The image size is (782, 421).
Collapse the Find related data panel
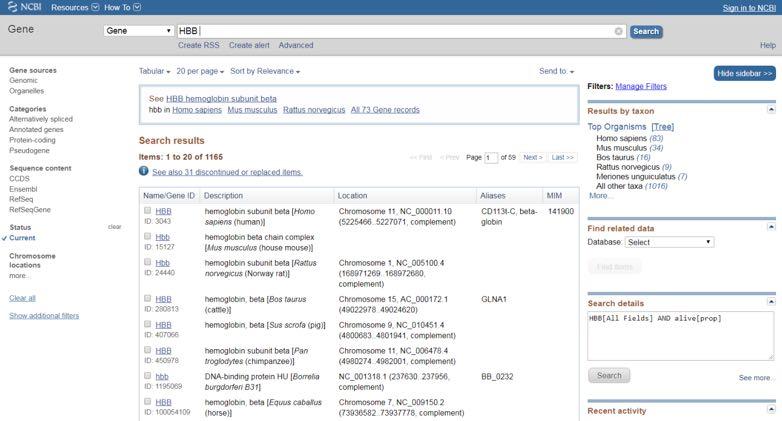point(771,226)
